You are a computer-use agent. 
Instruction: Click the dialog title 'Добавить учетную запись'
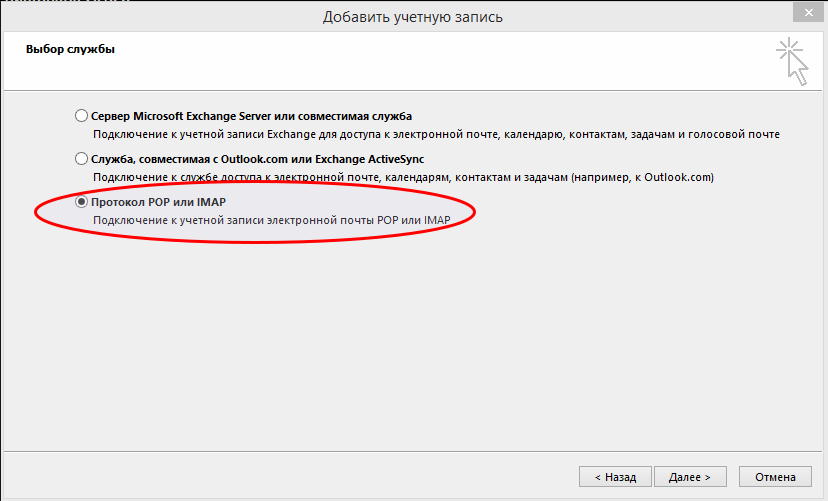(x=413, y=16)
